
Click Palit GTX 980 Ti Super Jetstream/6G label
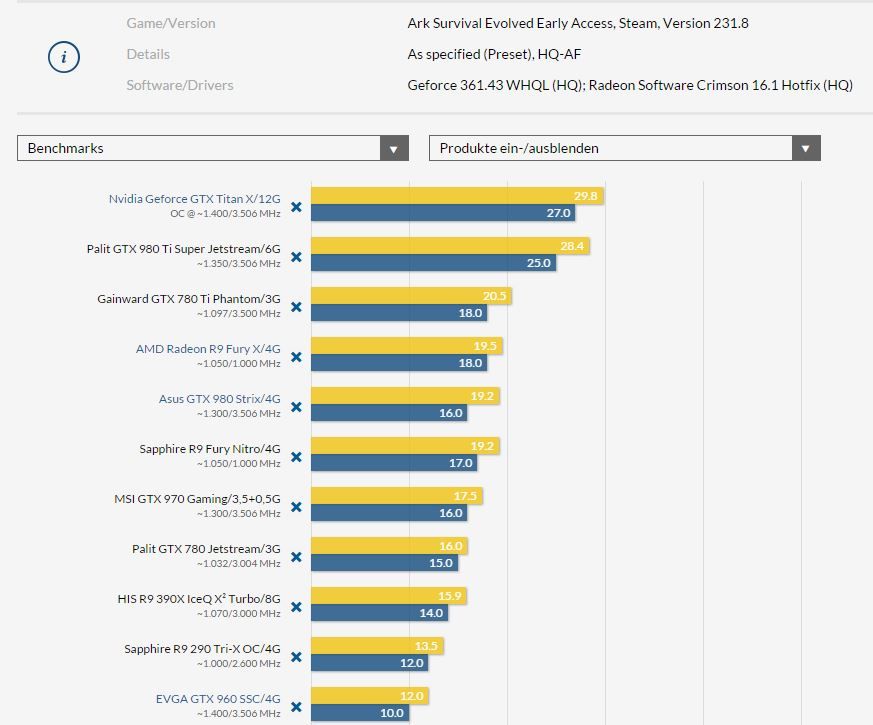click(x=183, y=249)
